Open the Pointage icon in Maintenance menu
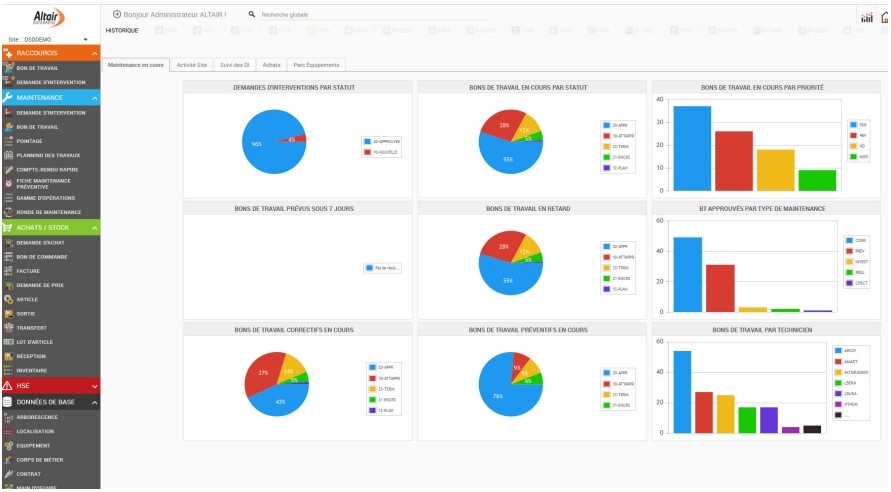Screen dimensions: 891x492 pos(8,141)
